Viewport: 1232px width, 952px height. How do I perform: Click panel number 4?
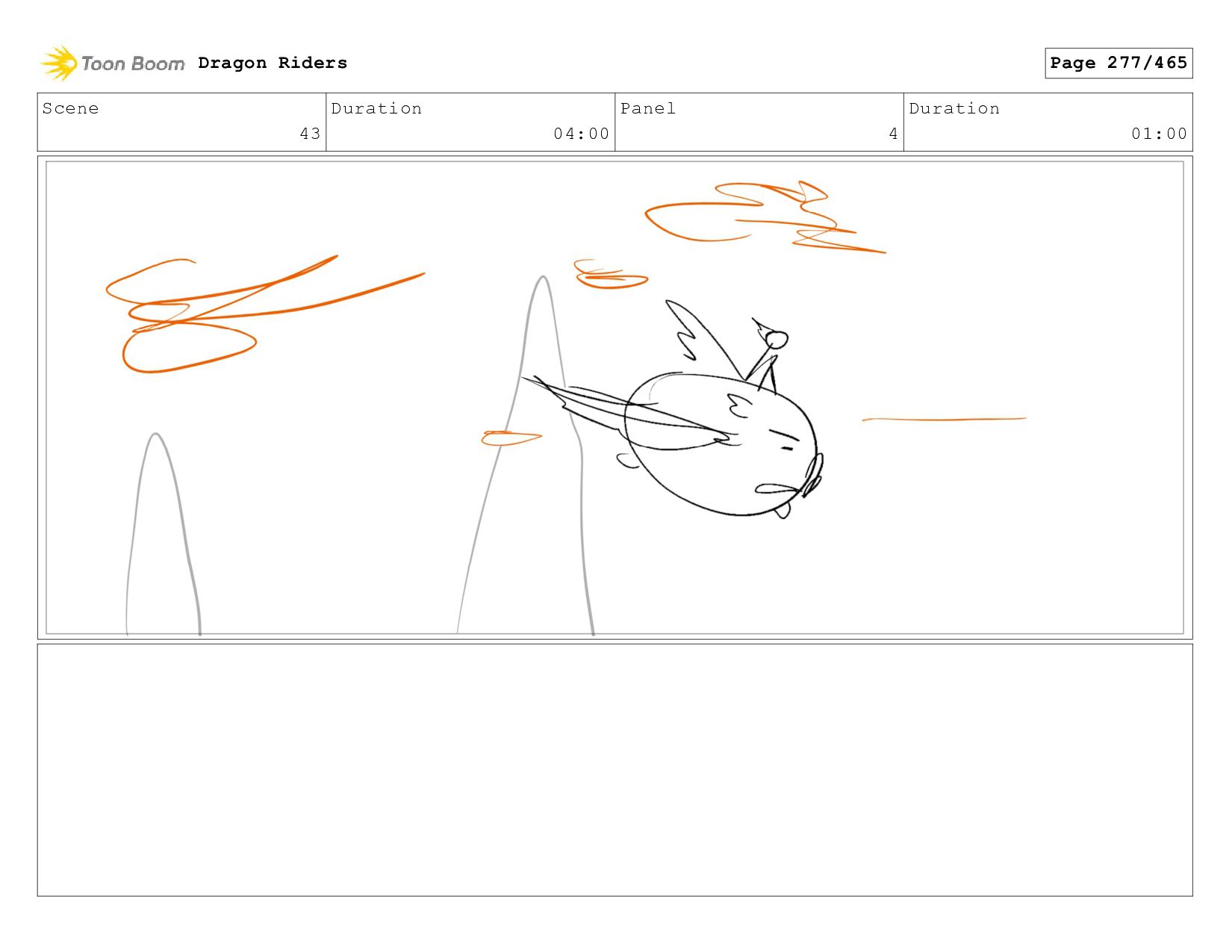(x=893, y=134)
